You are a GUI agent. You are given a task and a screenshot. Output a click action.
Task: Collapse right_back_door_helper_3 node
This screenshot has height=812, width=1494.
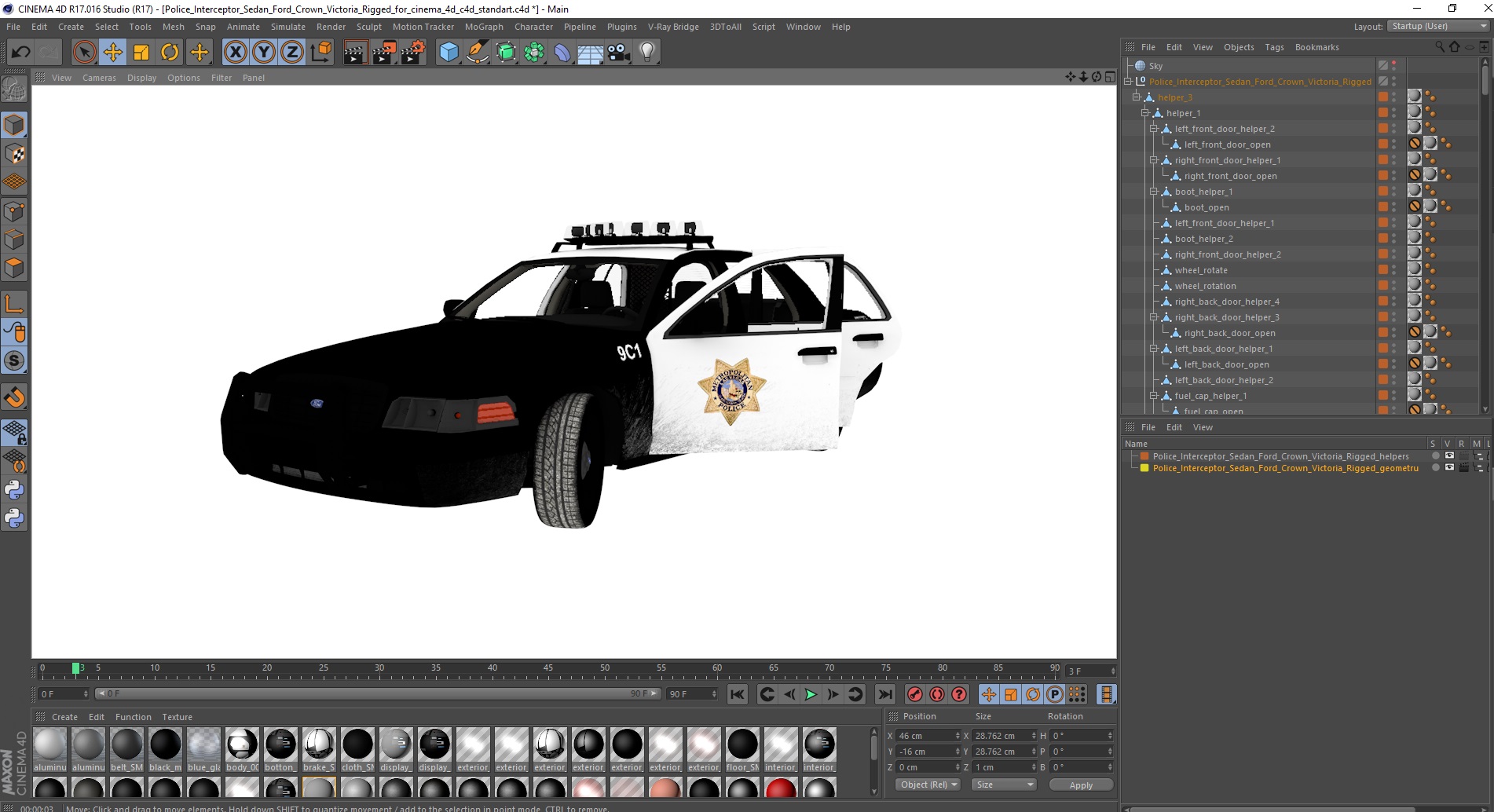point(1154,317)
